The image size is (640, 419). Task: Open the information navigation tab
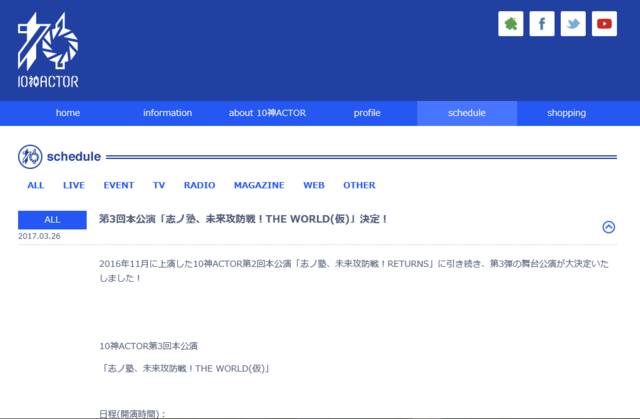click(167, 113)
